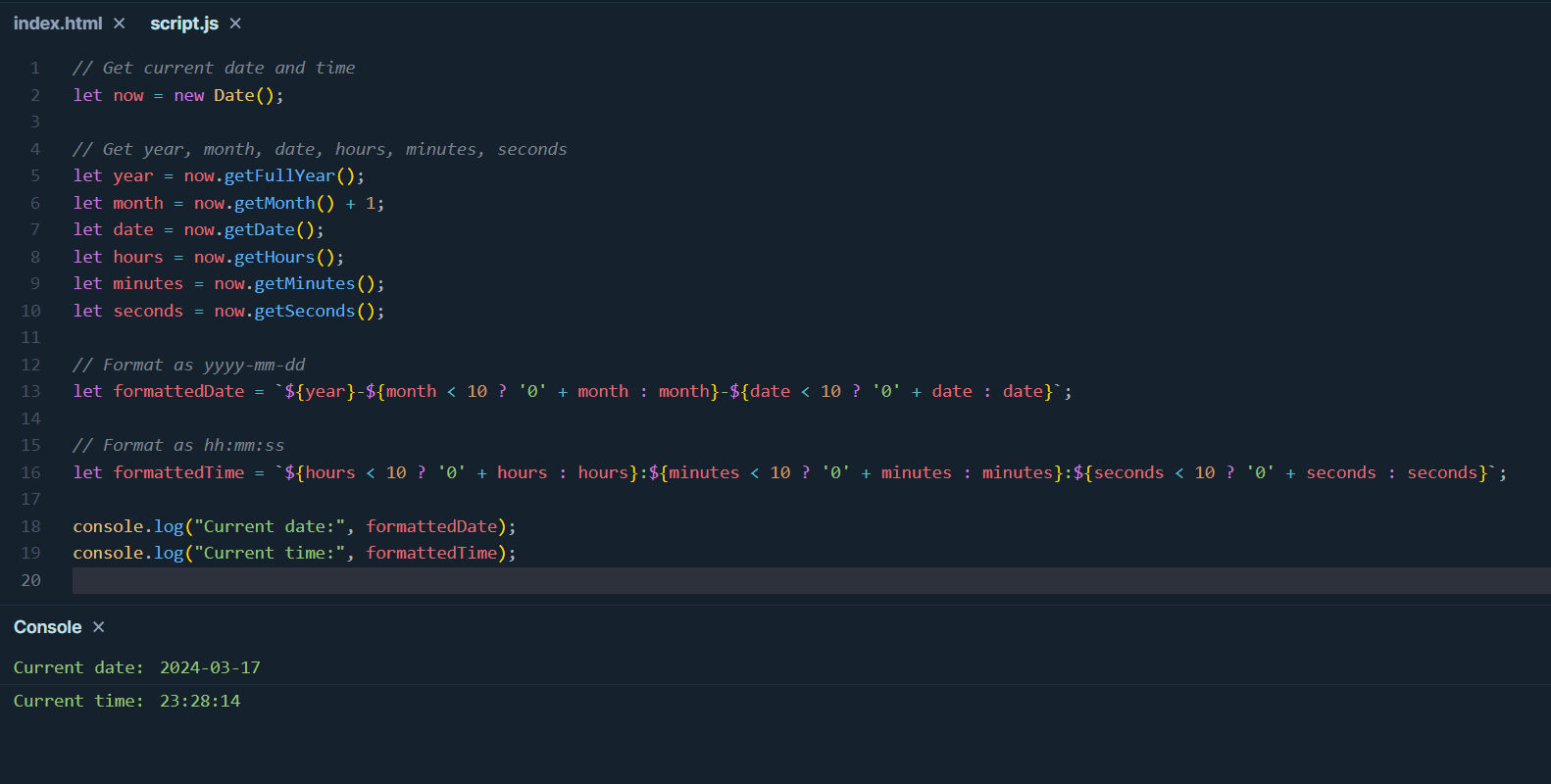This screenshot has width=1551, height=784.
Task: Click 'Format as hh:mm:ss' comment
Action: (x=178, y=445)
